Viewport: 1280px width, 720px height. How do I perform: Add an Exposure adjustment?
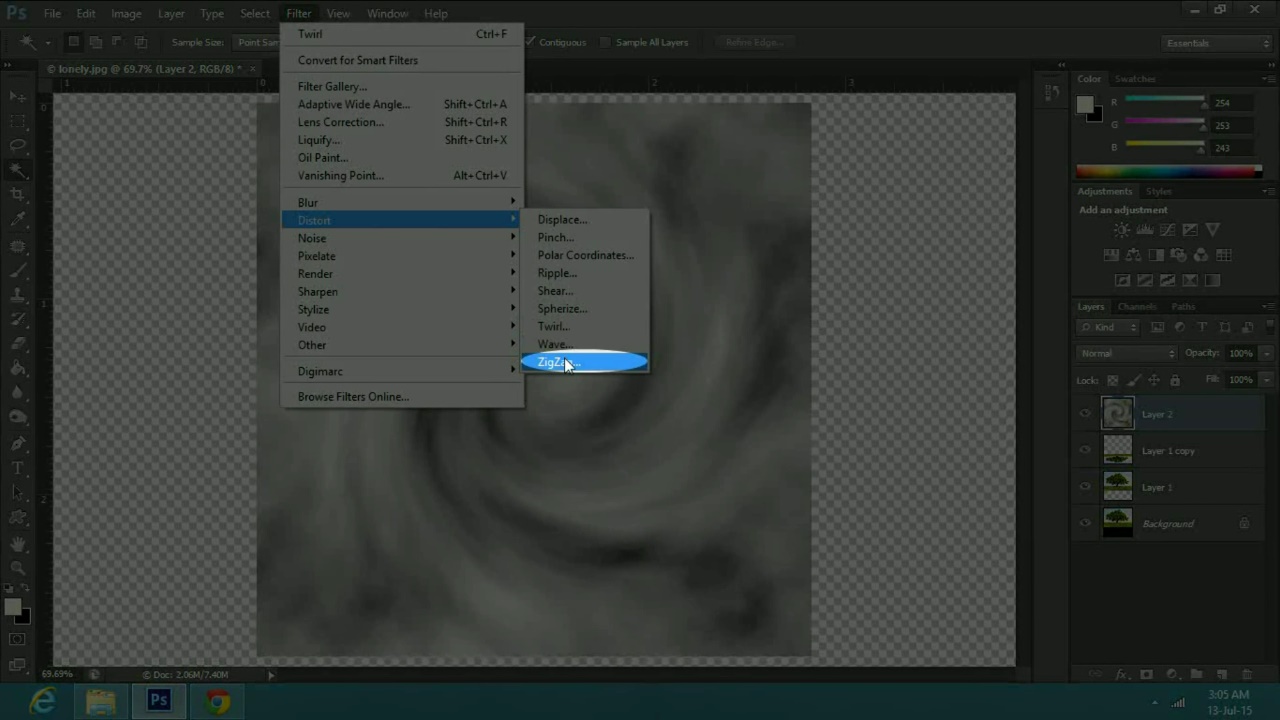[x=1190, y=230]
